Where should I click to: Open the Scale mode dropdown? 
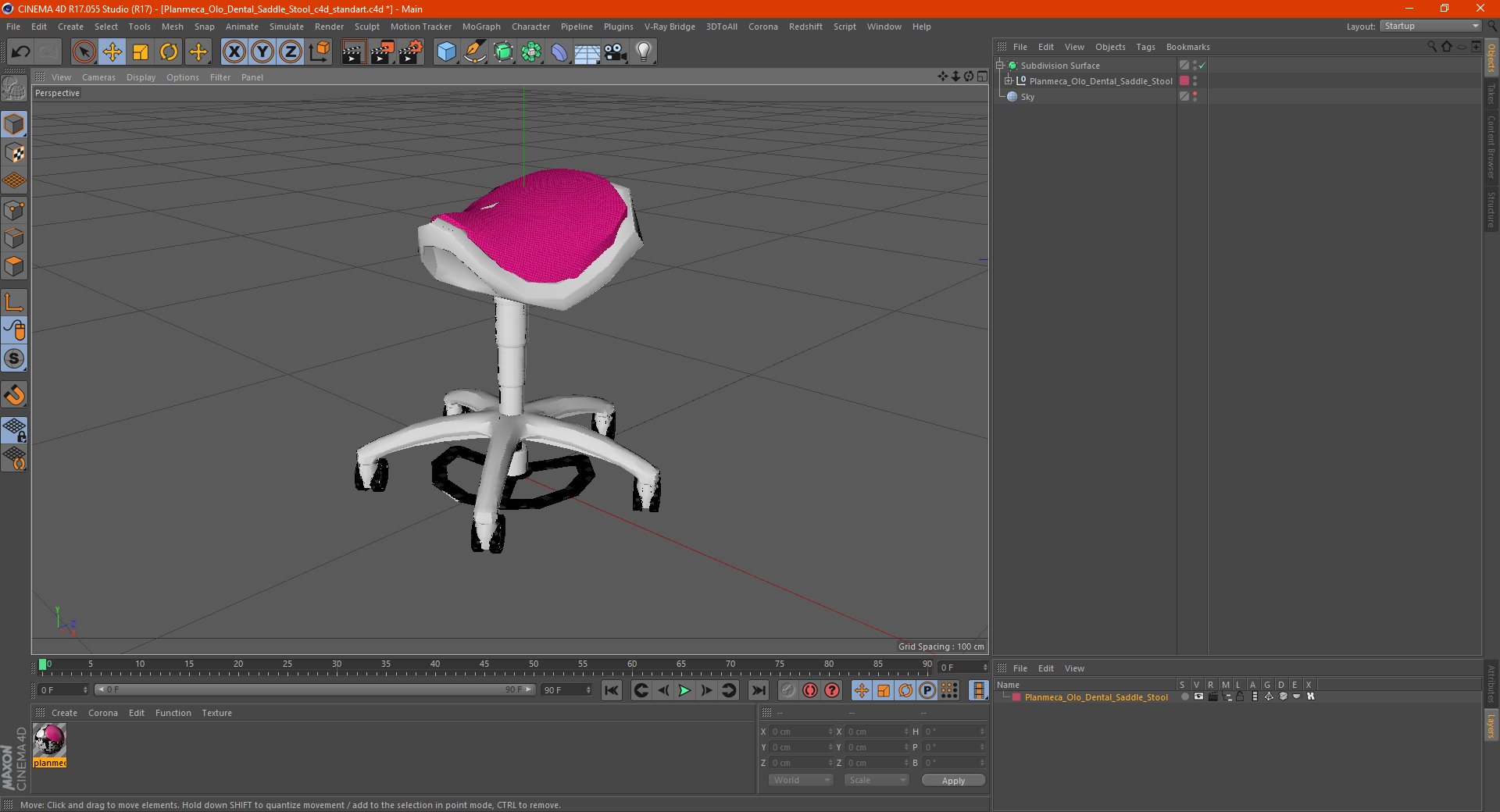click(x=877, y=780)
